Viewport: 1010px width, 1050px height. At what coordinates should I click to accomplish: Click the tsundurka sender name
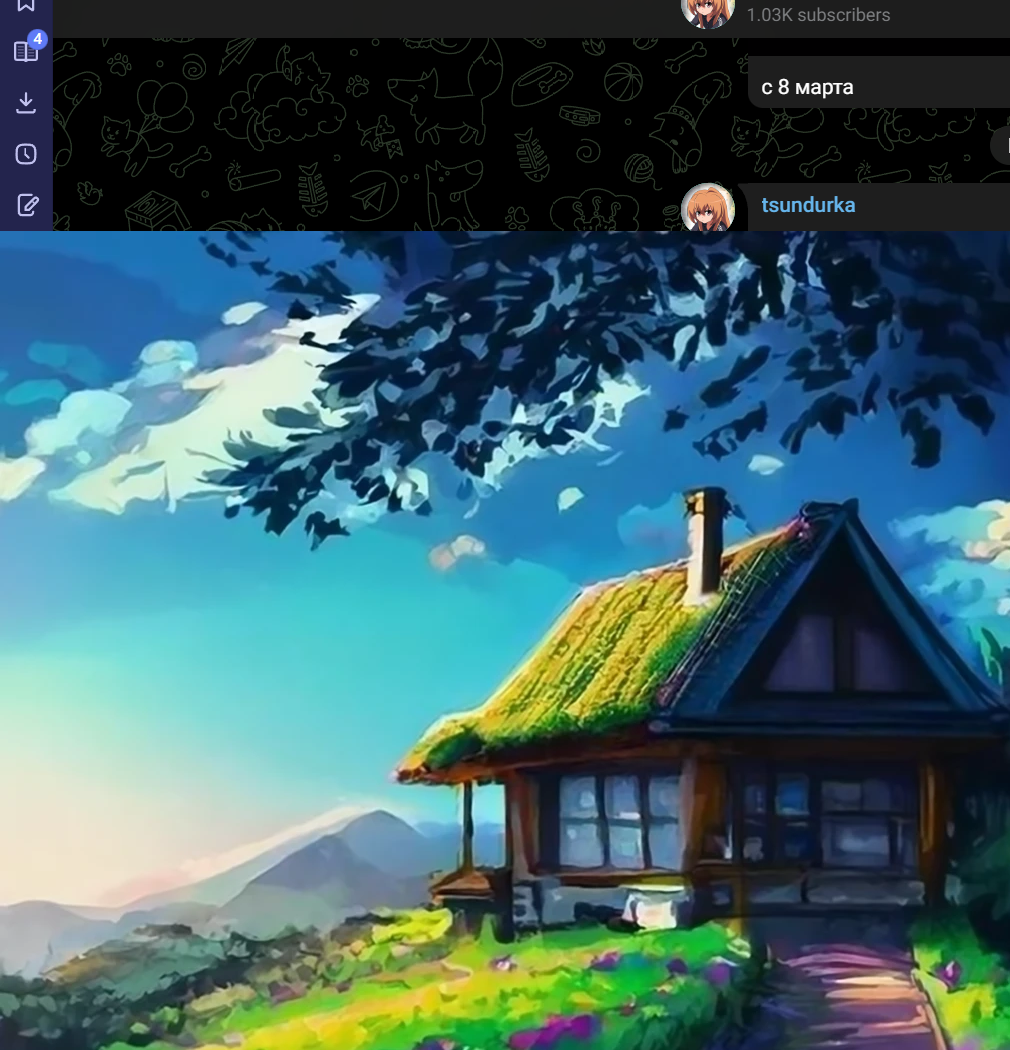tap(808, 205)
